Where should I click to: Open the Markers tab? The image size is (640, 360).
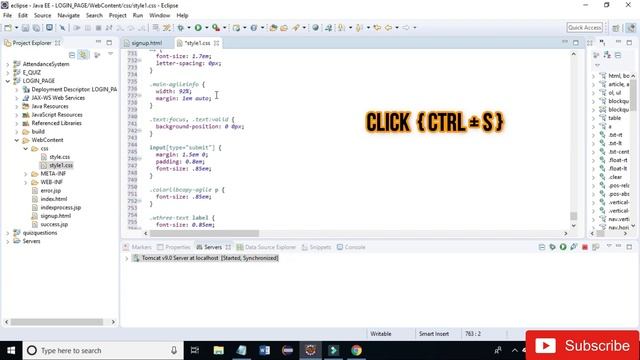pyautogui.click(x=138, y=247)
